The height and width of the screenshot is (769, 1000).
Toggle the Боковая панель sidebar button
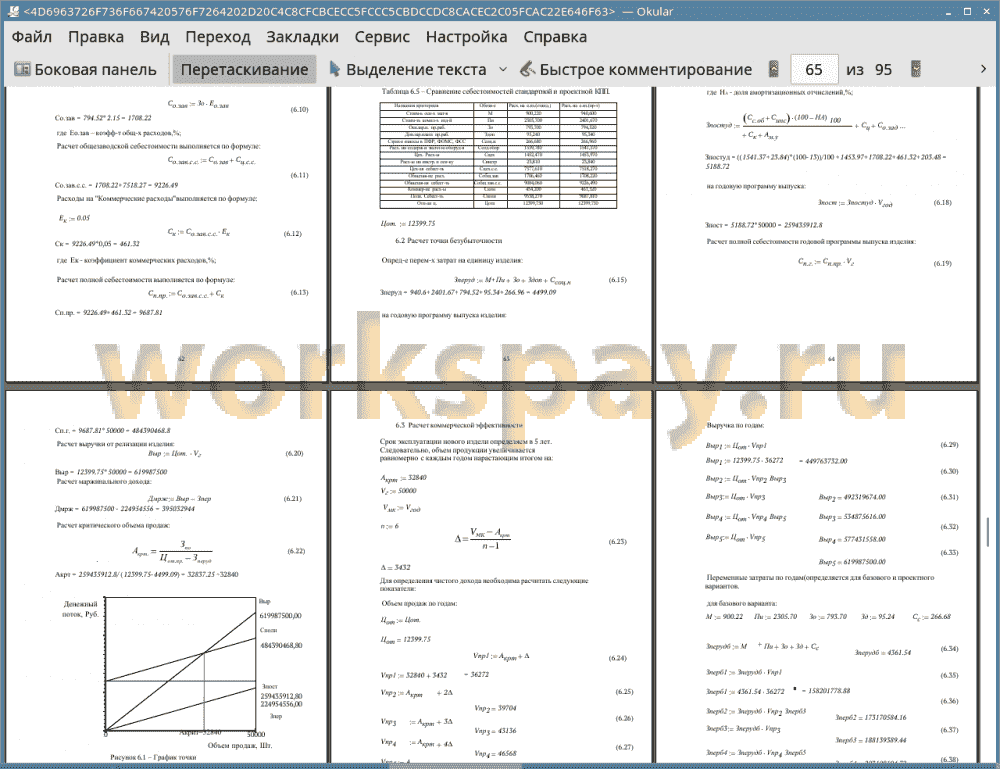(86, 69)
